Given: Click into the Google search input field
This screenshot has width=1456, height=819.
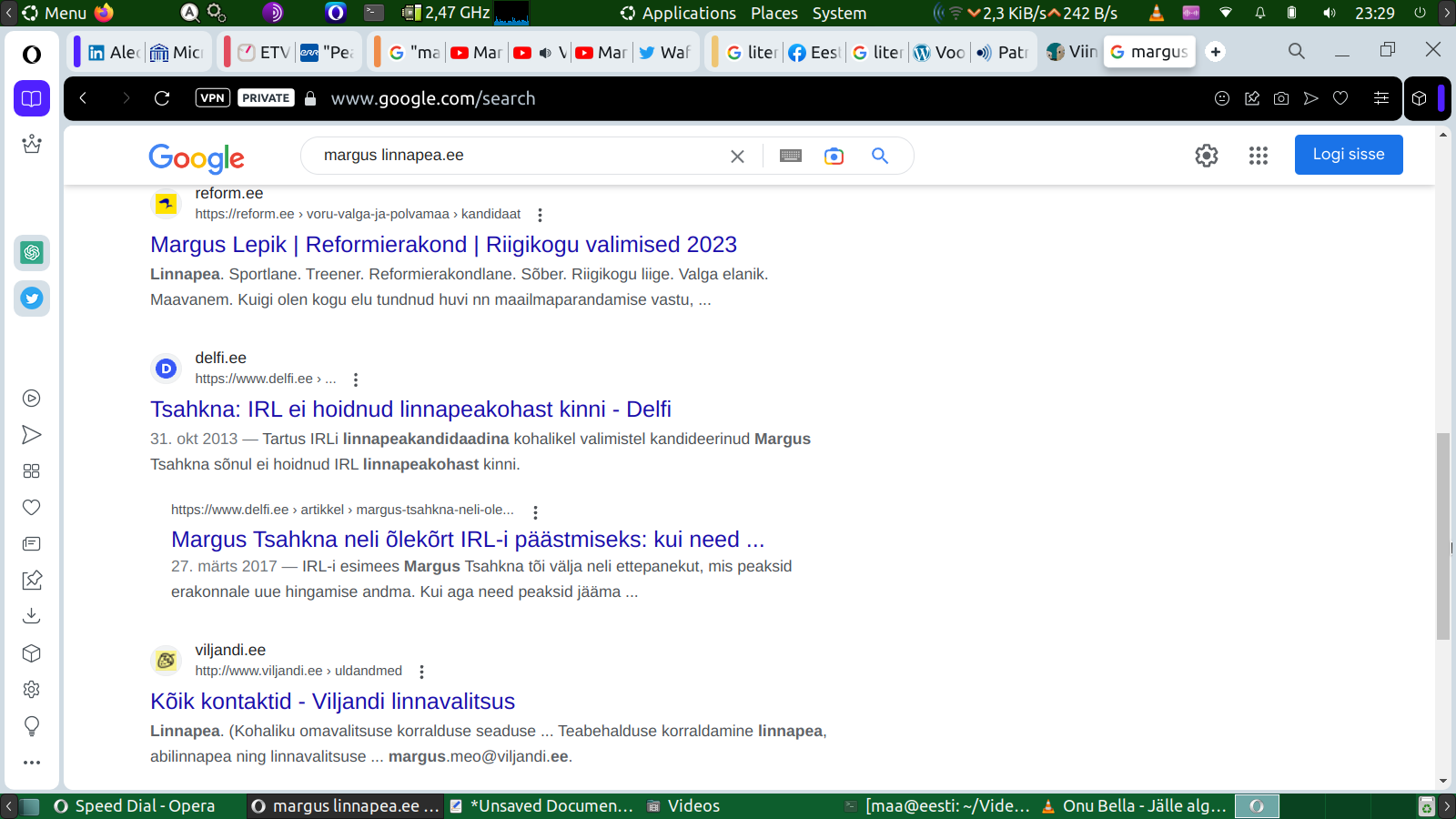Looking at the screenshot, I should 519,156.
